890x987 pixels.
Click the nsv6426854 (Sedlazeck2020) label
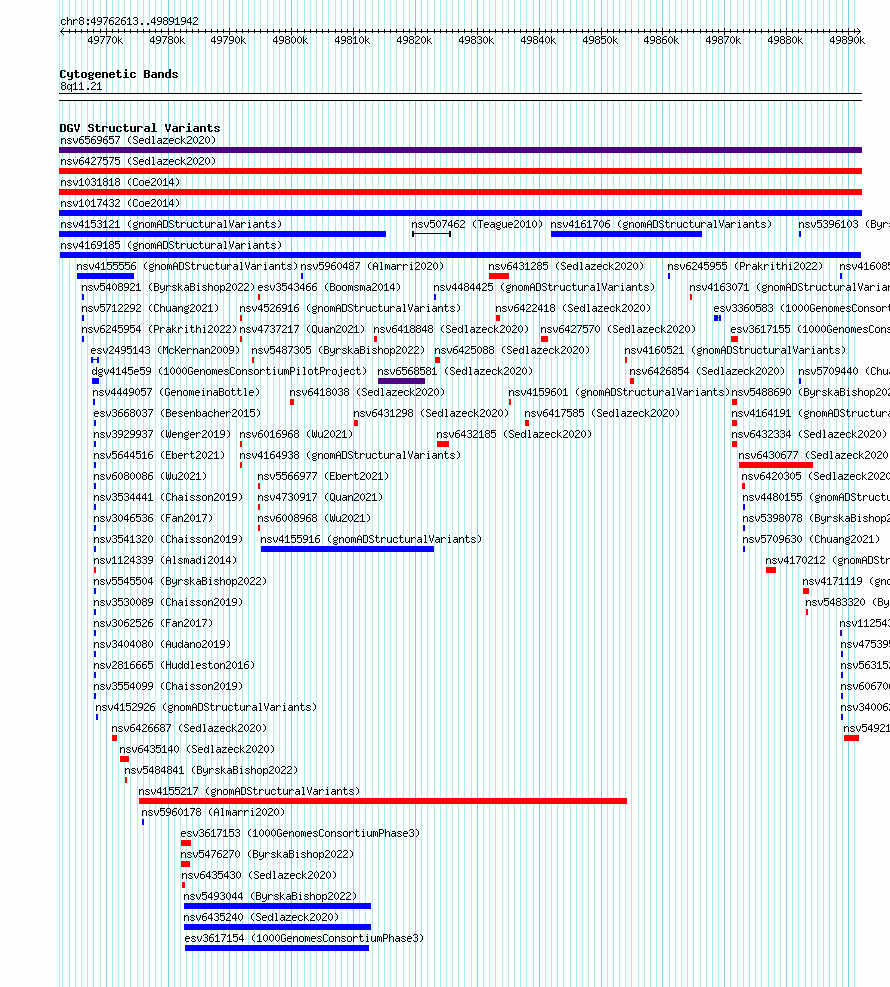(707, 371)
